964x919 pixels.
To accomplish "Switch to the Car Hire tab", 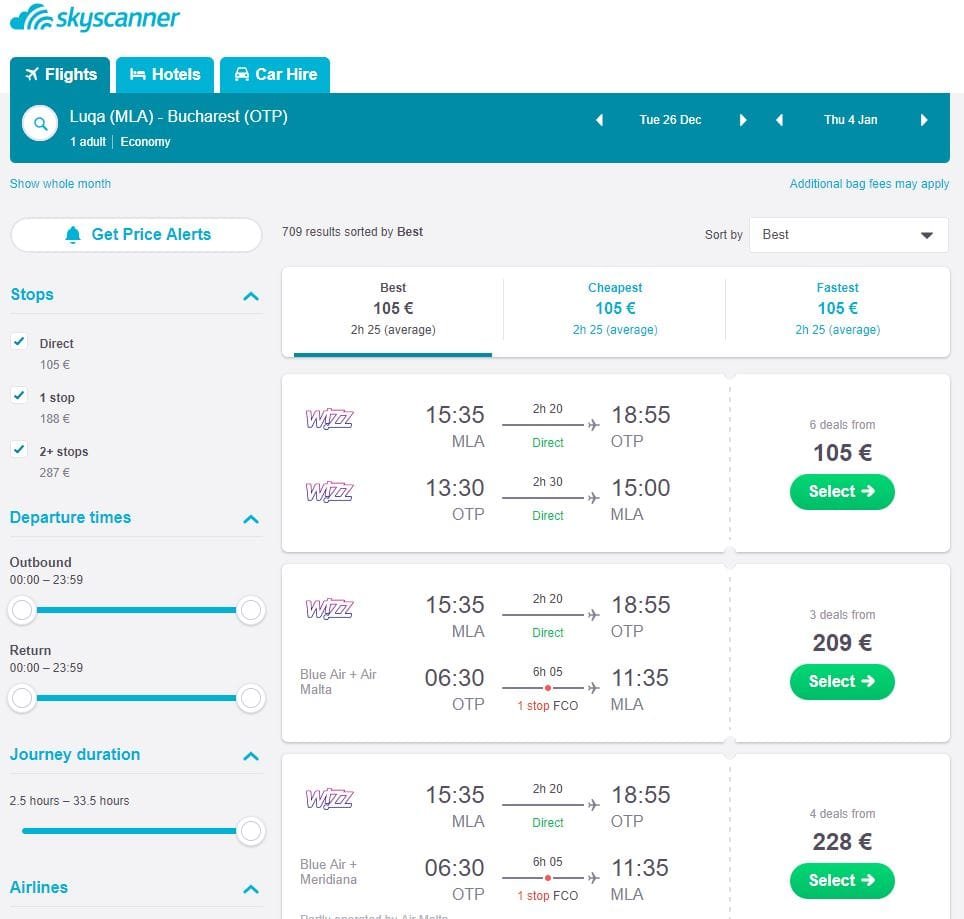I will coord(275,74).
